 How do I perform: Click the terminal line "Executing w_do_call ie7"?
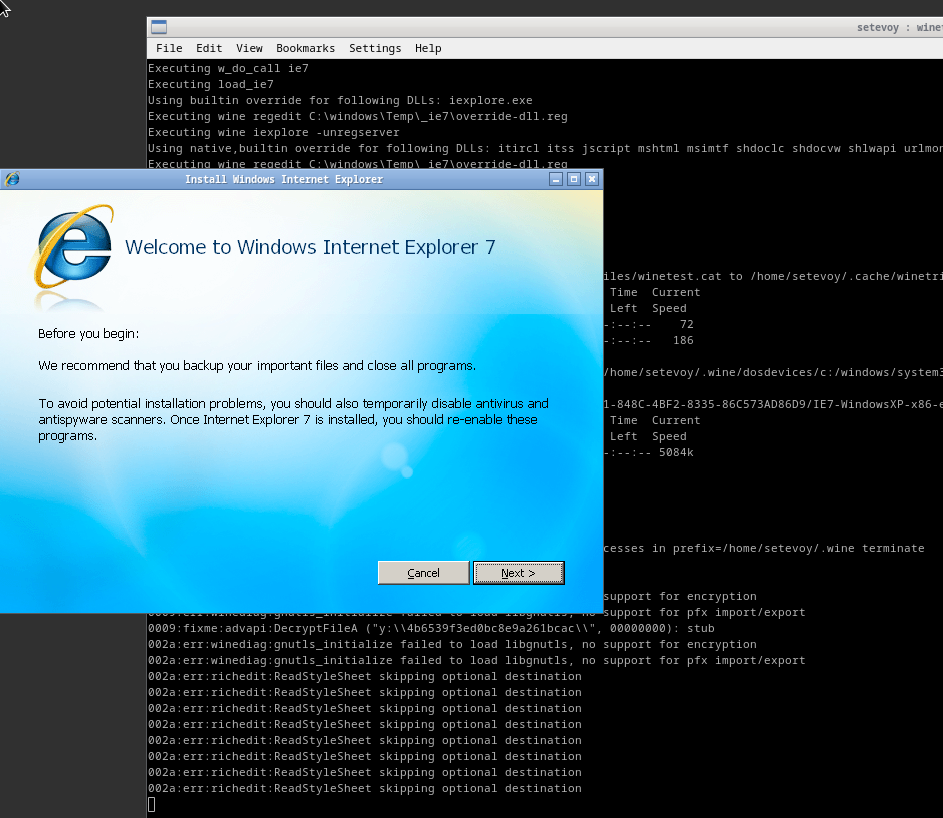(x=229, y=69)
